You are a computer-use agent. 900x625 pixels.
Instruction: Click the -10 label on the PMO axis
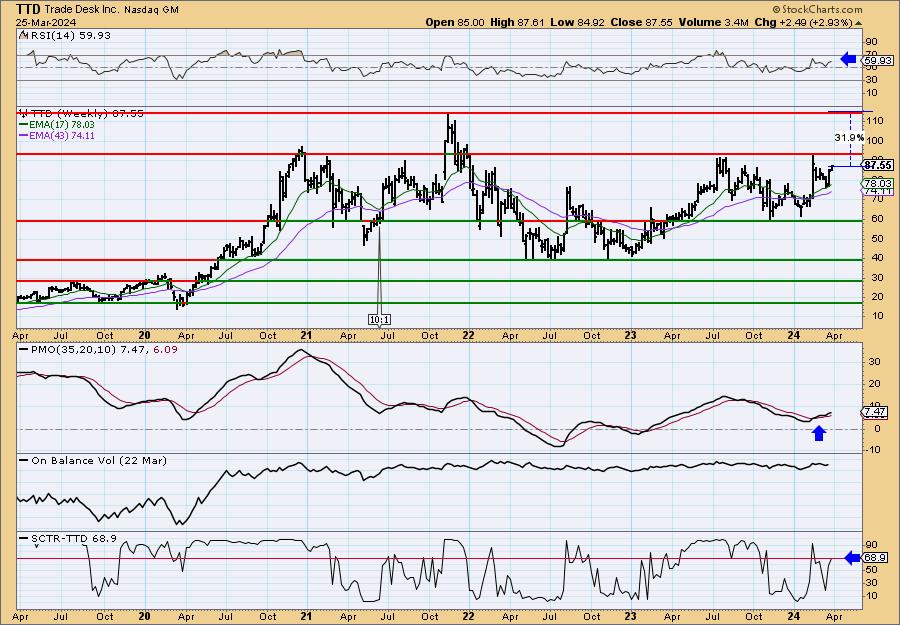point(872,450)
